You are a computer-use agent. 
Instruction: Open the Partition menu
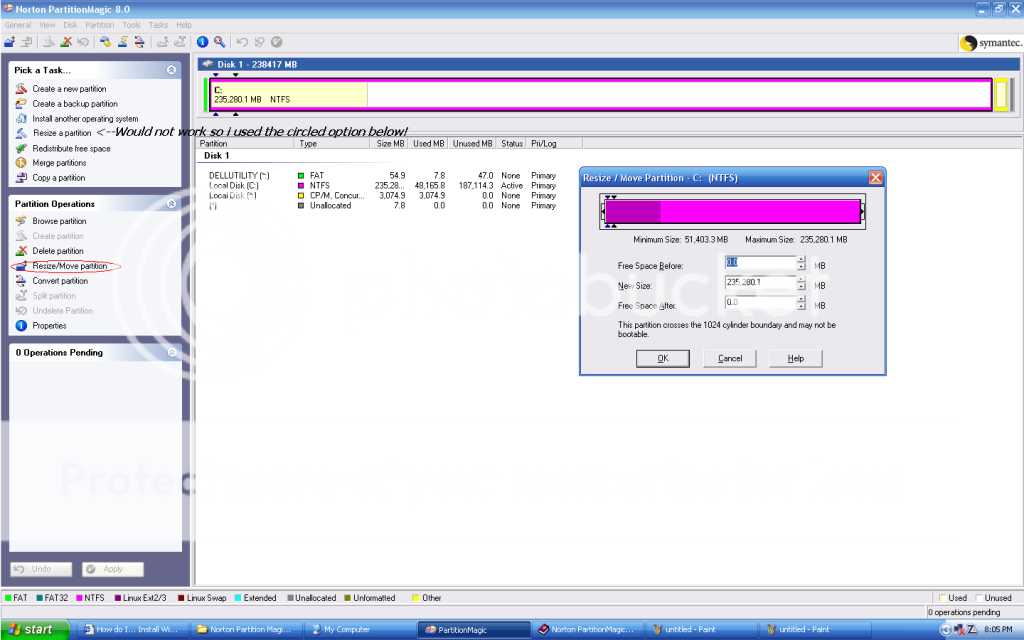point(99,24)
